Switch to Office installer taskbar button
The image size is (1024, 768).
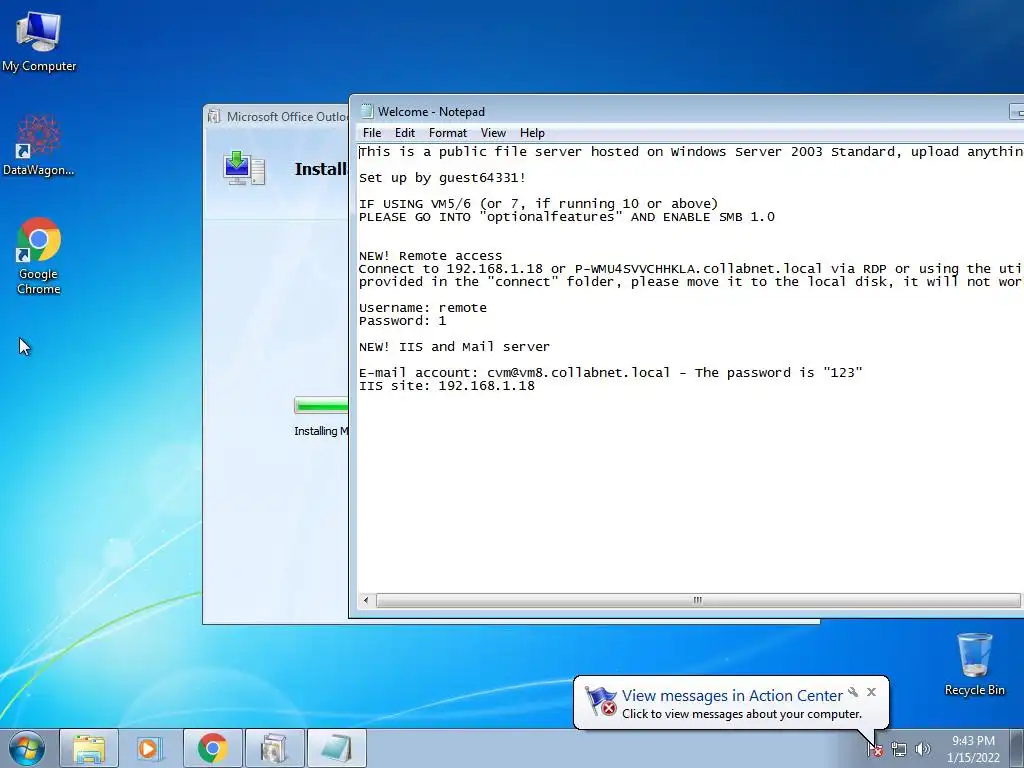[x=274, y=748]
